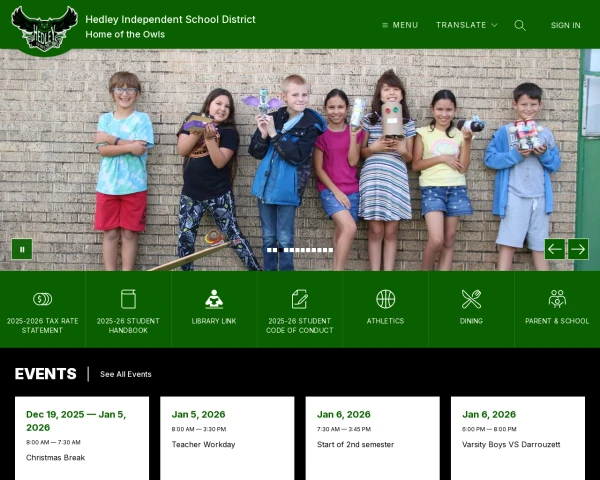Select the last slideshow indicator dot
The width and height of the screenshot is (600, 480).
click(331, 250)
